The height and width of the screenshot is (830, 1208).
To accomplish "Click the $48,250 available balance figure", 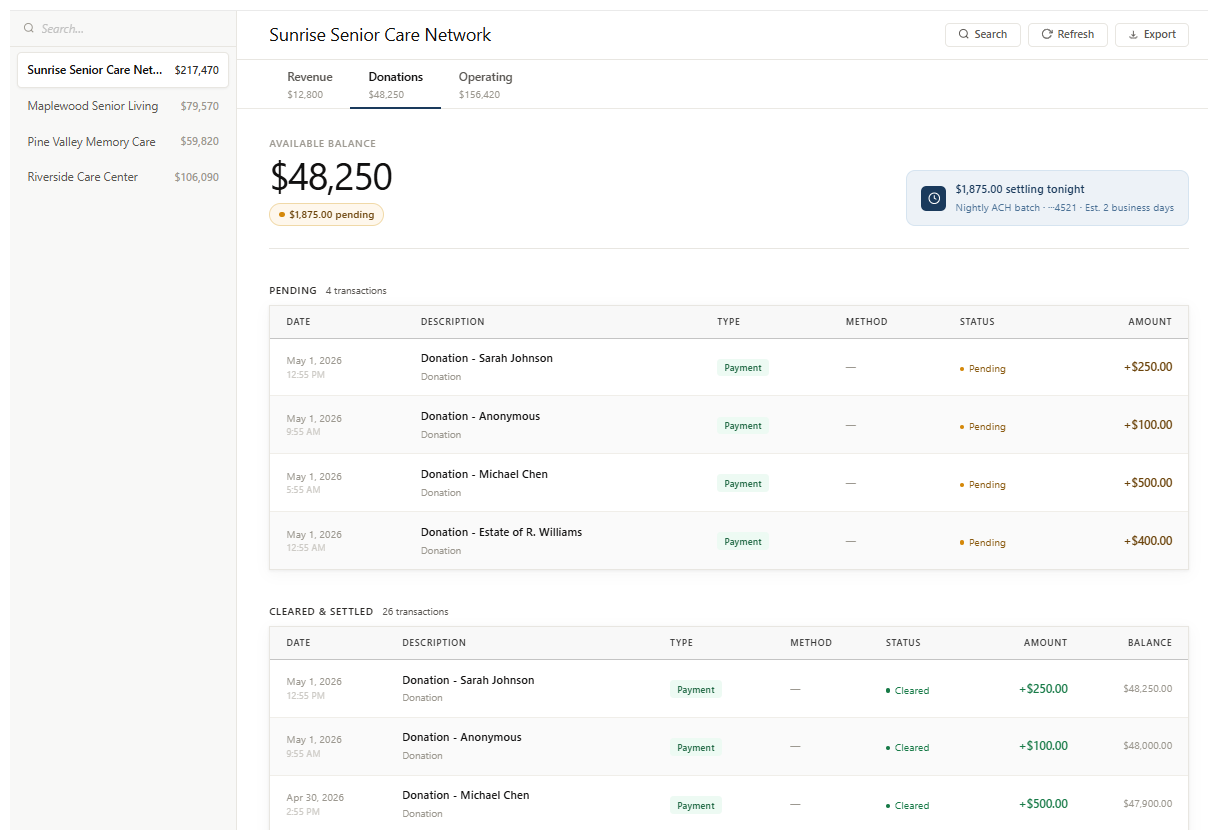I will (330, 177).
